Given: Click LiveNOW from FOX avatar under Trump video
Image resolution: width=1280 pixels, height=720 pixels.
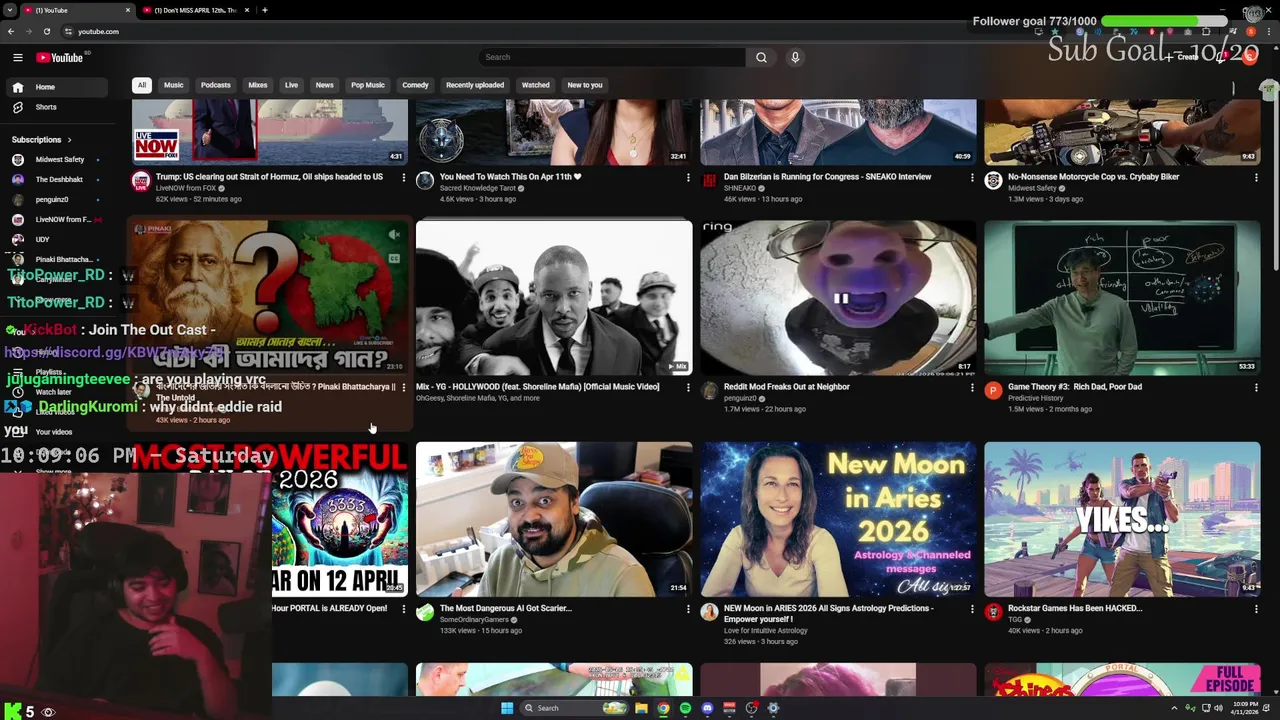Looking at the screenshot, I should 141,181.
